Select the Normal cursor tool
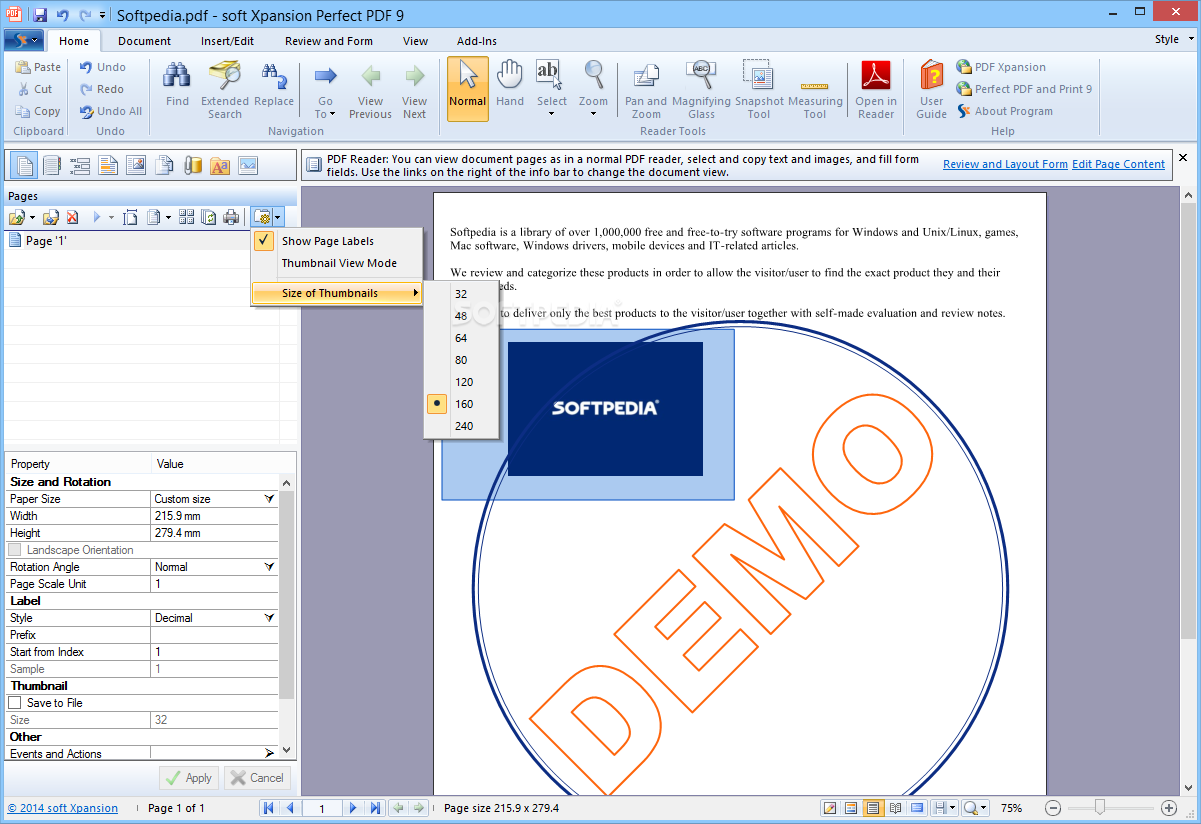 (467, 88)
